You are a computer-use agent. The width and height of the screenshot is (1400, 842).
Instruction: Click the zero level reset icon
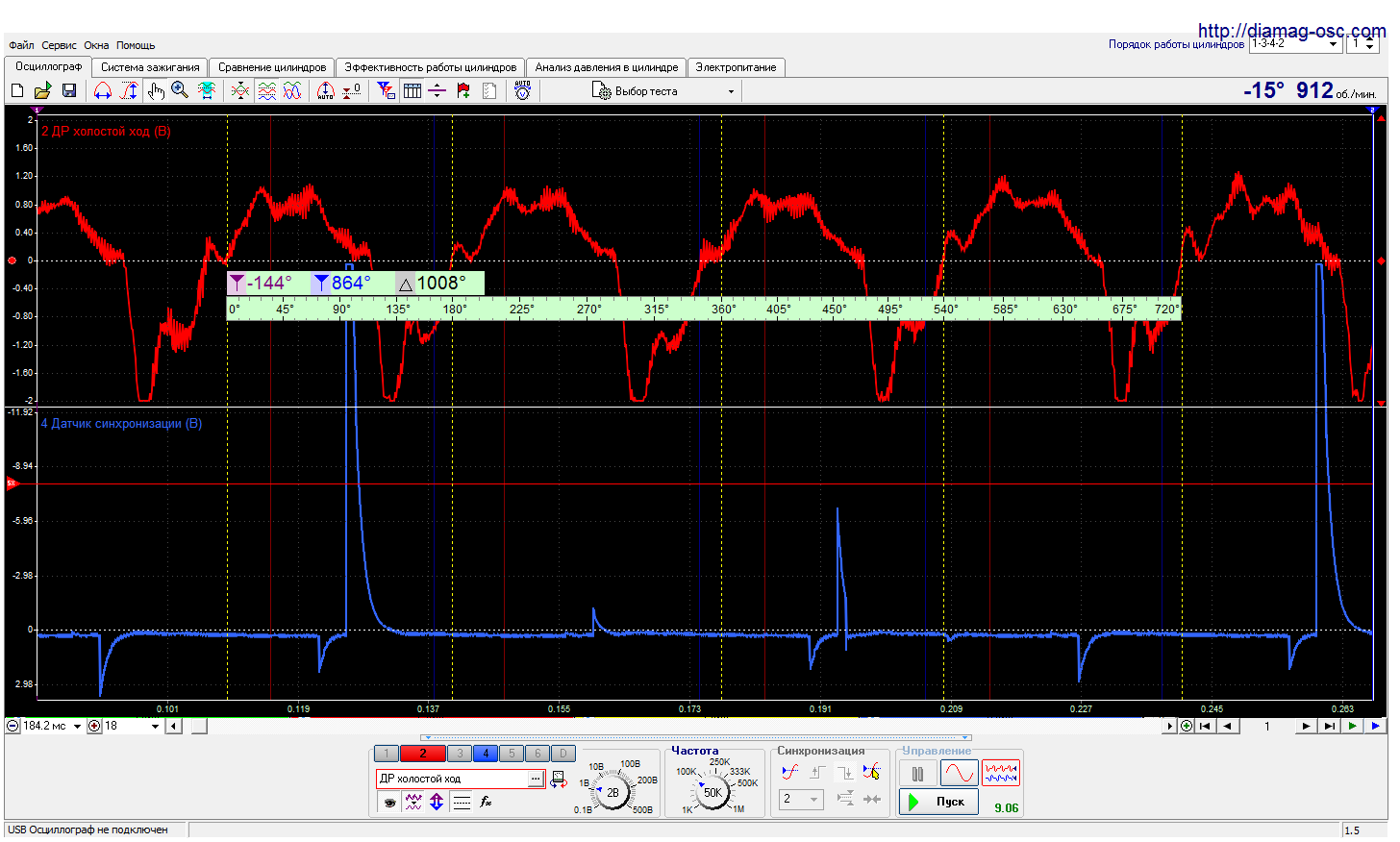(x=352, y=90)
